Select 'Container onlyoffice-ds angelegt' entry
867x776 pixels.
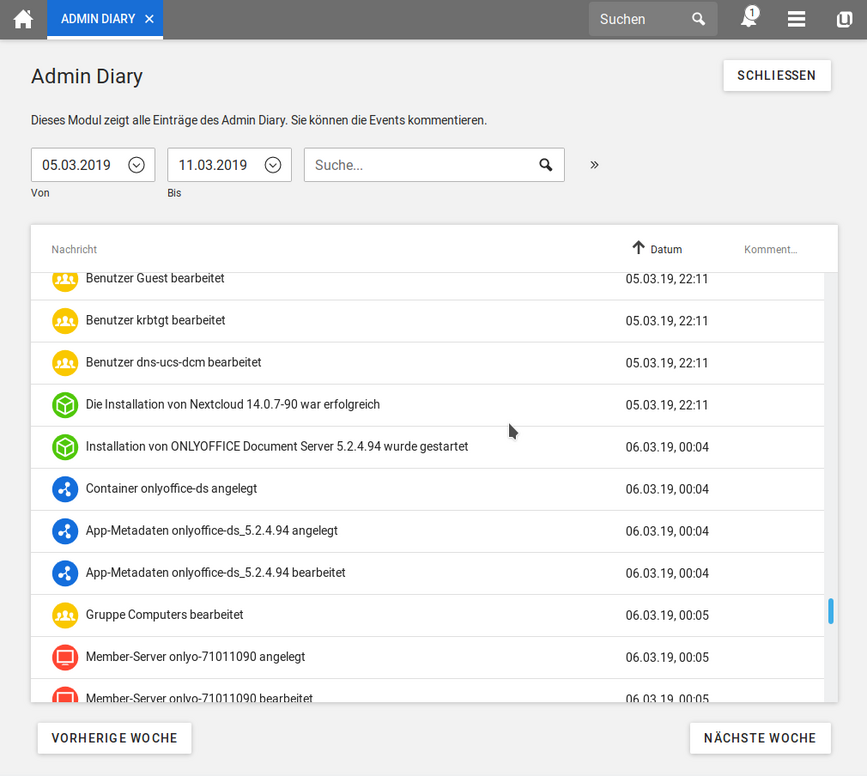[x=171, y=488]
